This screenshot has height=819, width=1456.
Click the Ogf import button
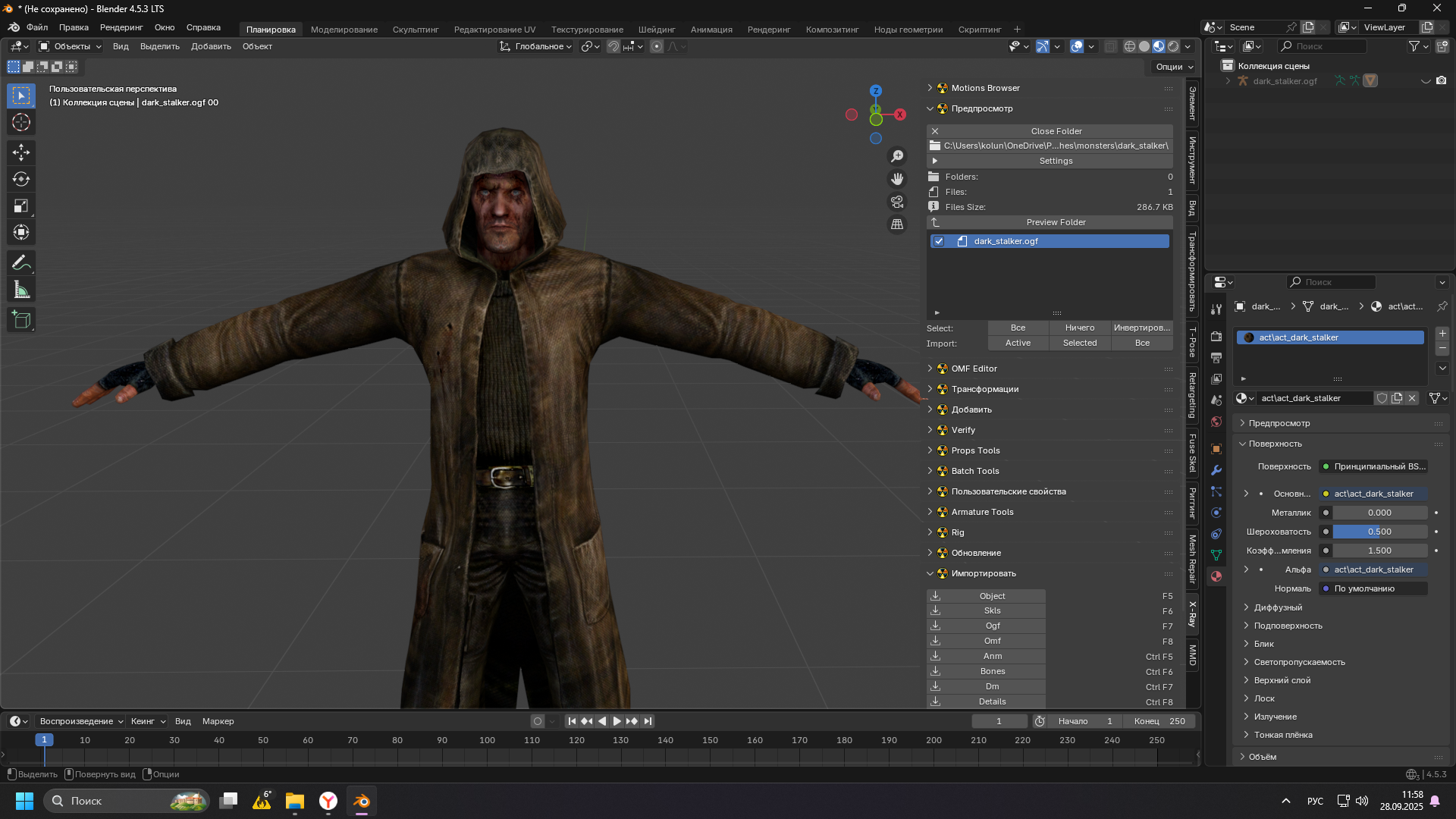pos(992,626)
